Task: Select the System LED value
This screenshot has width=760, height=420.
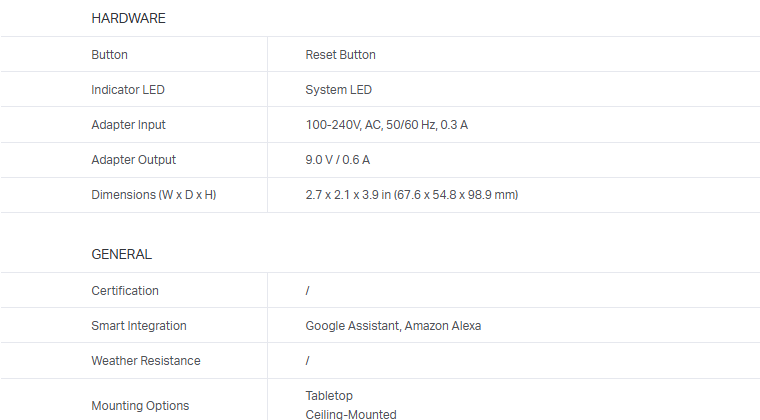Action: [x=338, y=90]
